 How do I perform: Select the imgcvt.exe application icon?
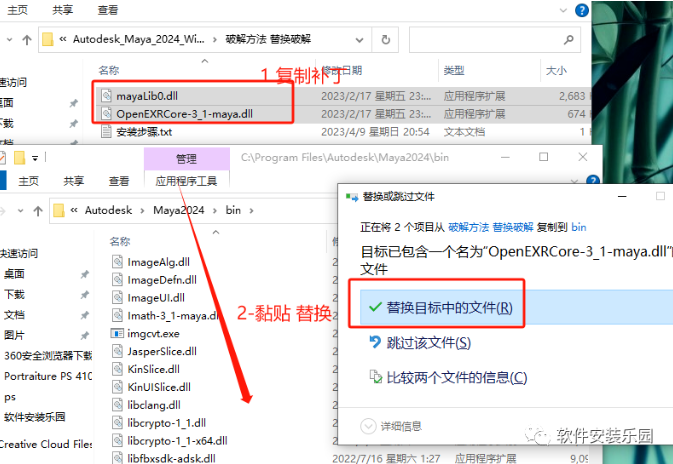pyautogui.click(x=118, y=334)
